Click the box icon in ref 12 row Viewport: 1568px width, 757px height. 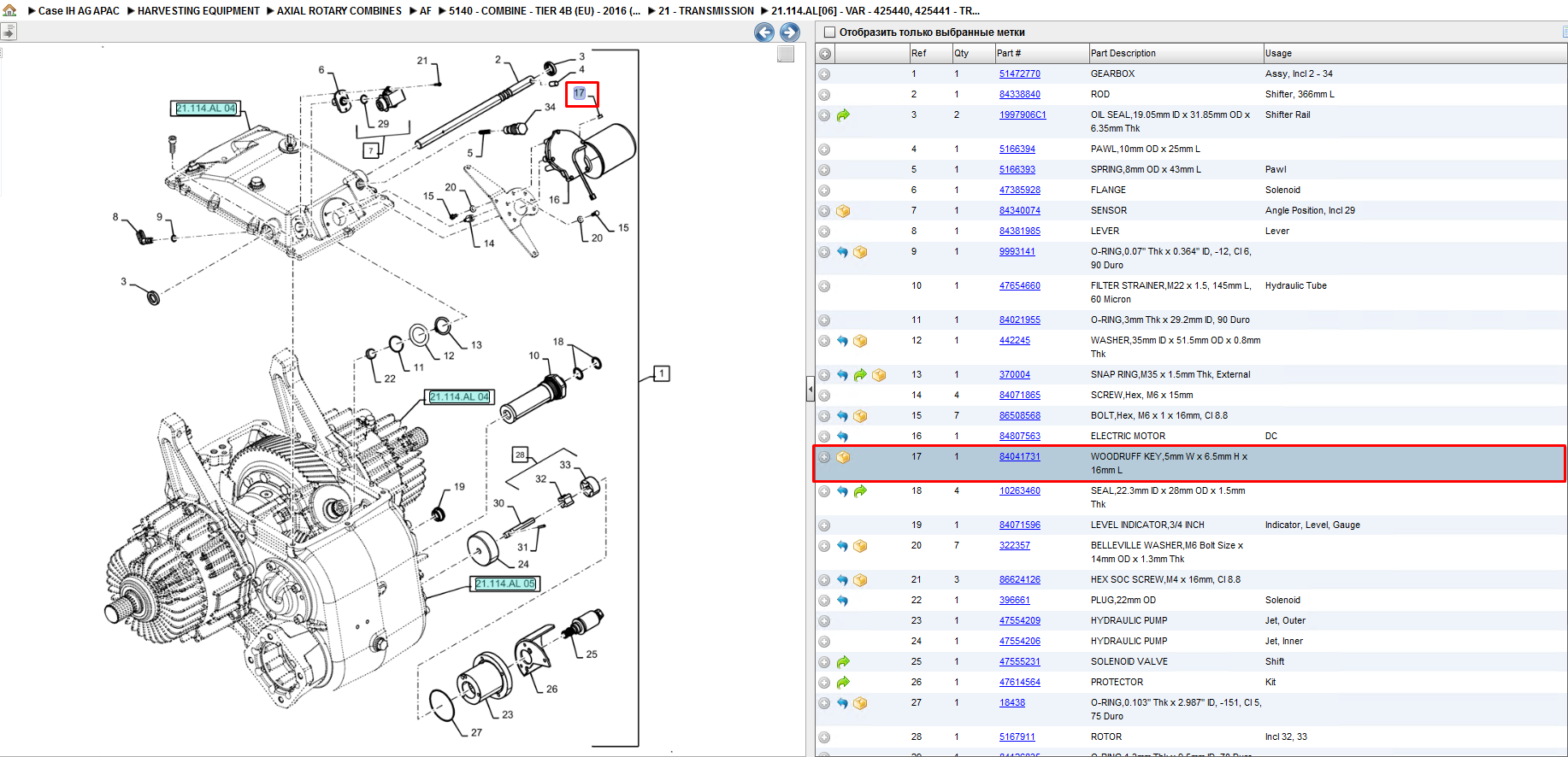click(x=860, y=341)
